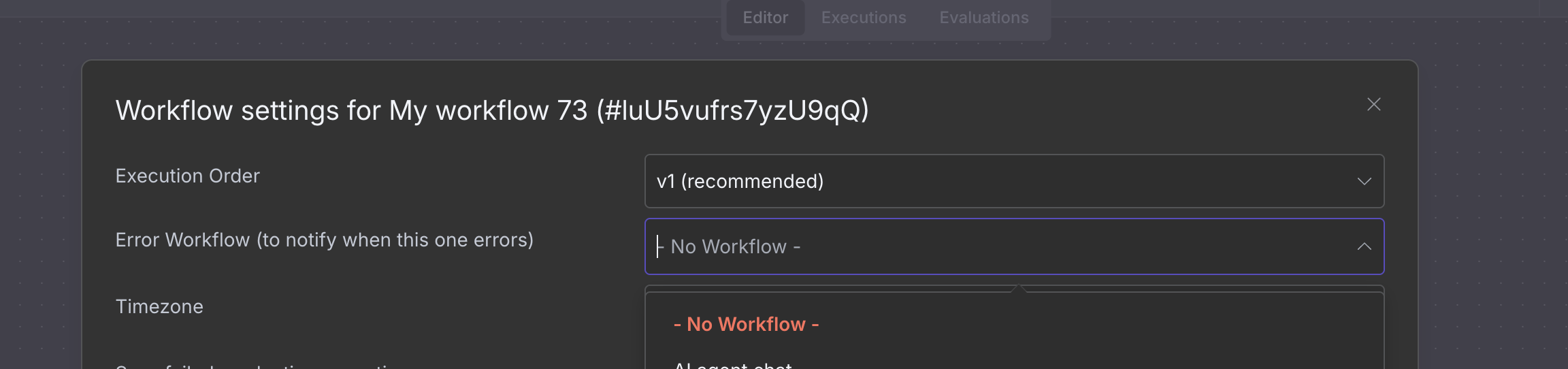The image size is (1568, 369).
Task: Click the Execution Order chevron arrow
Action: pyautogui.click(x=1364, y=181)
